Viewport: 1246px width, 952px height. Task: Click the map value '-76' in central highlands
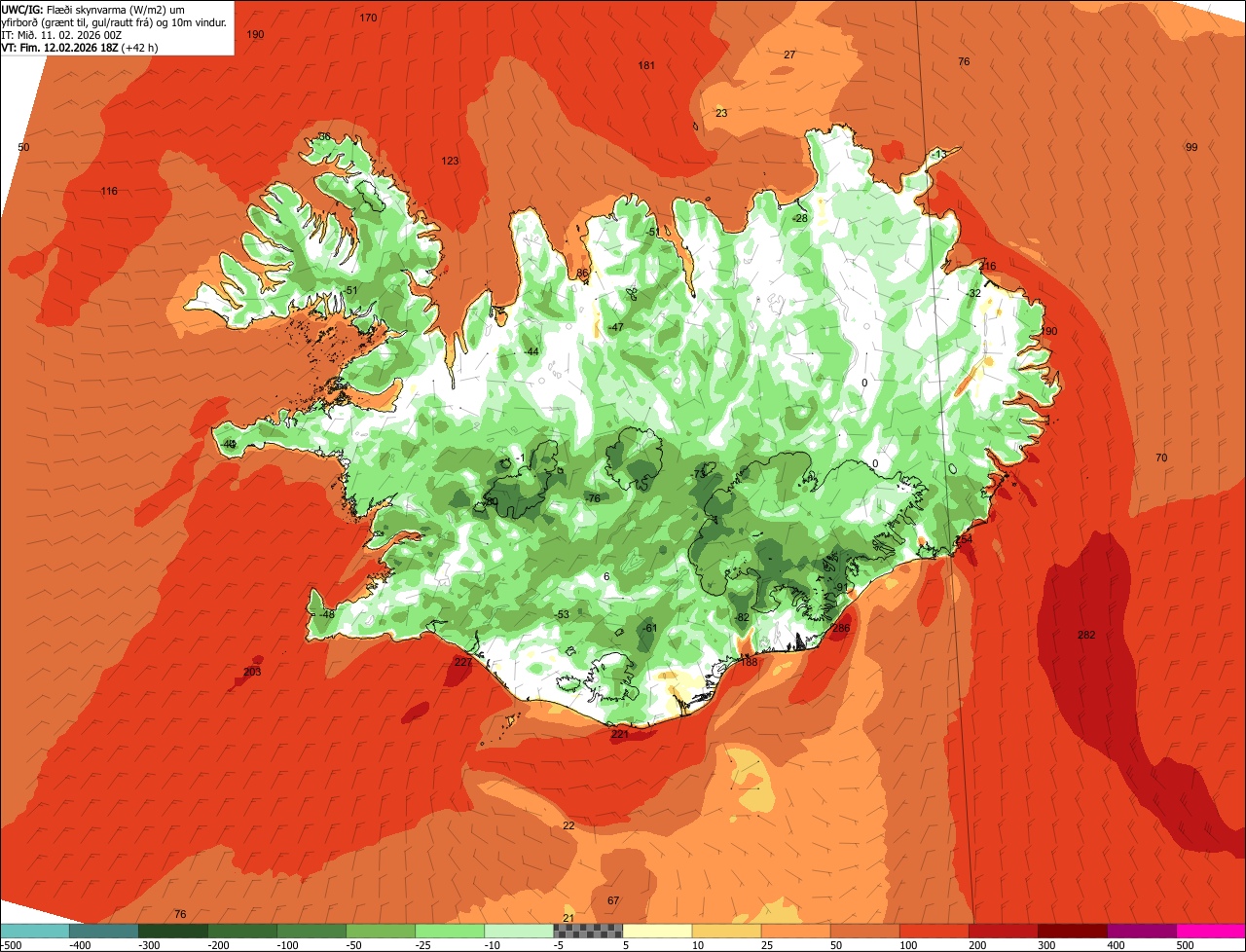[x=593, y=498]
